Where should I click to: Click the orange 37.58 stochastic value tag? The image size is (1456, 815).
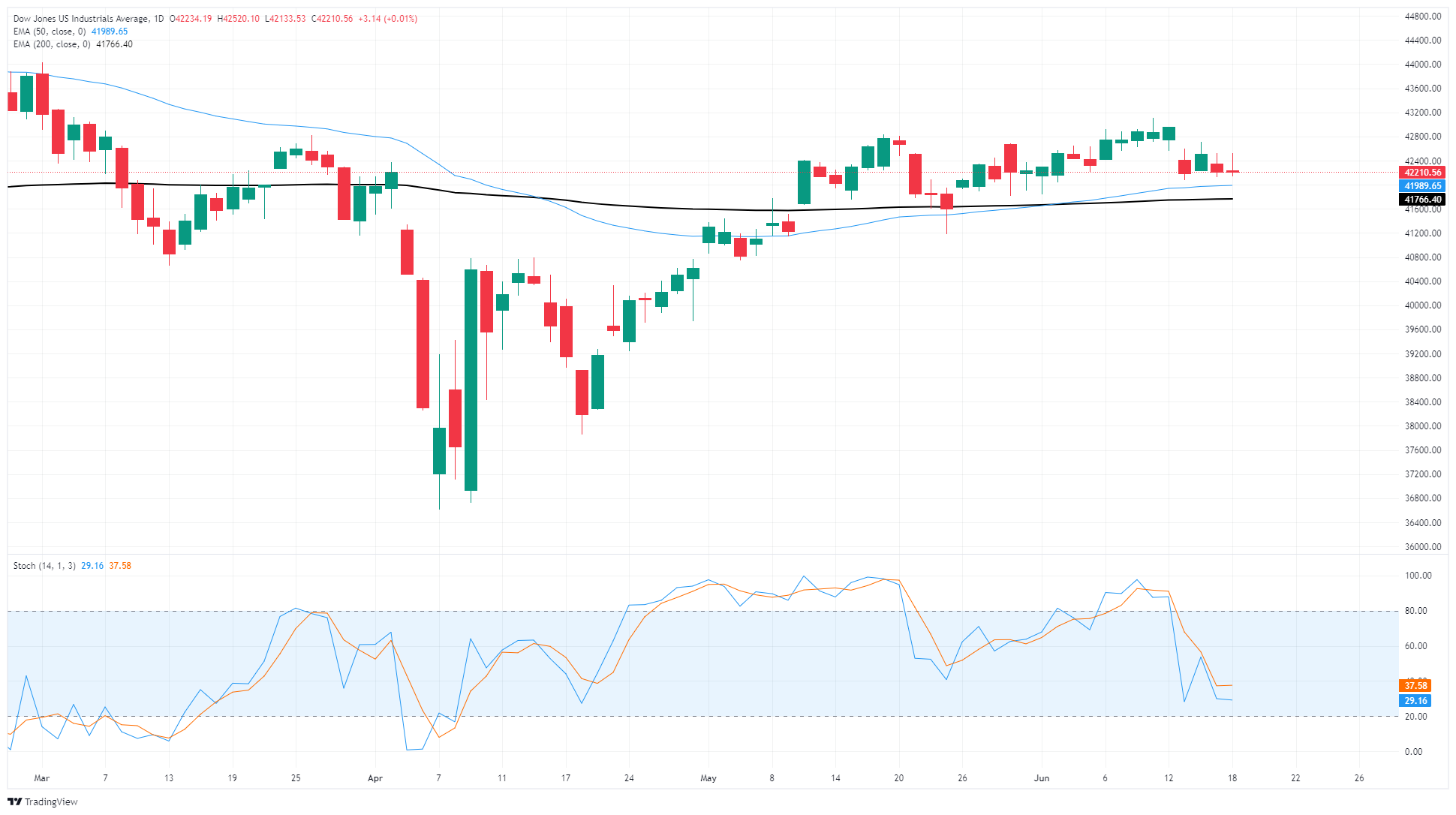(1415, 686)
